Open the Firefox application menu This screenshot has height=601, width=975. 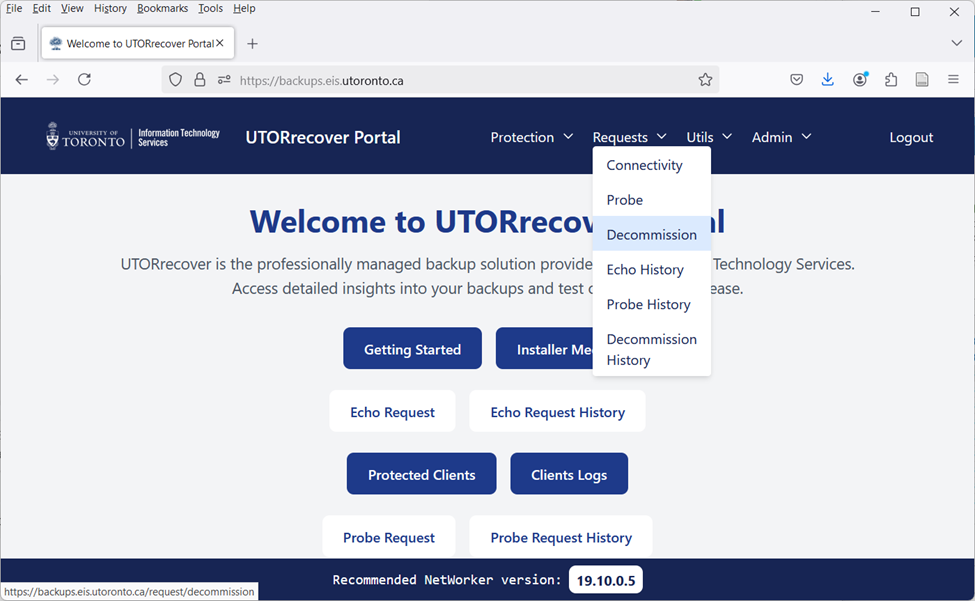[953, 80]
